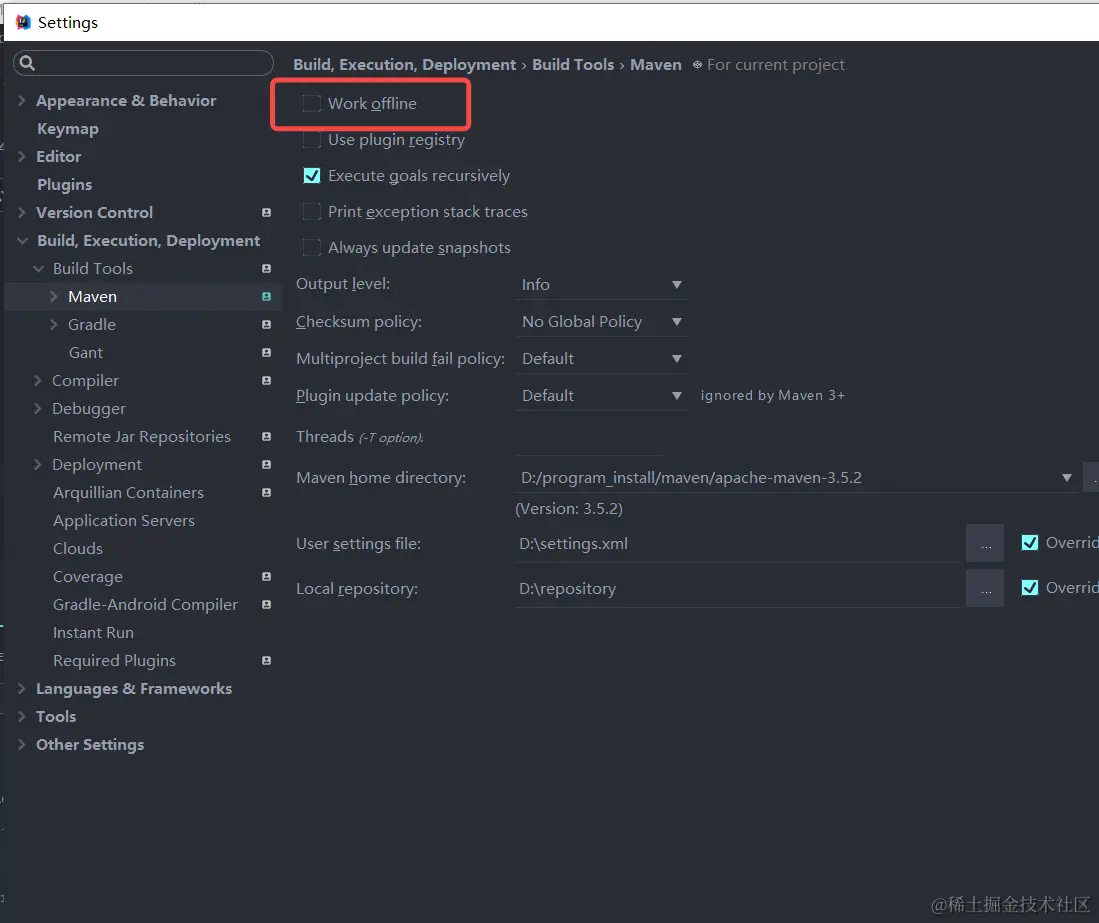This screenshot has width=1099, height=923.
Task: Expand Appearance & Behavior section
Action: [22, 100]
